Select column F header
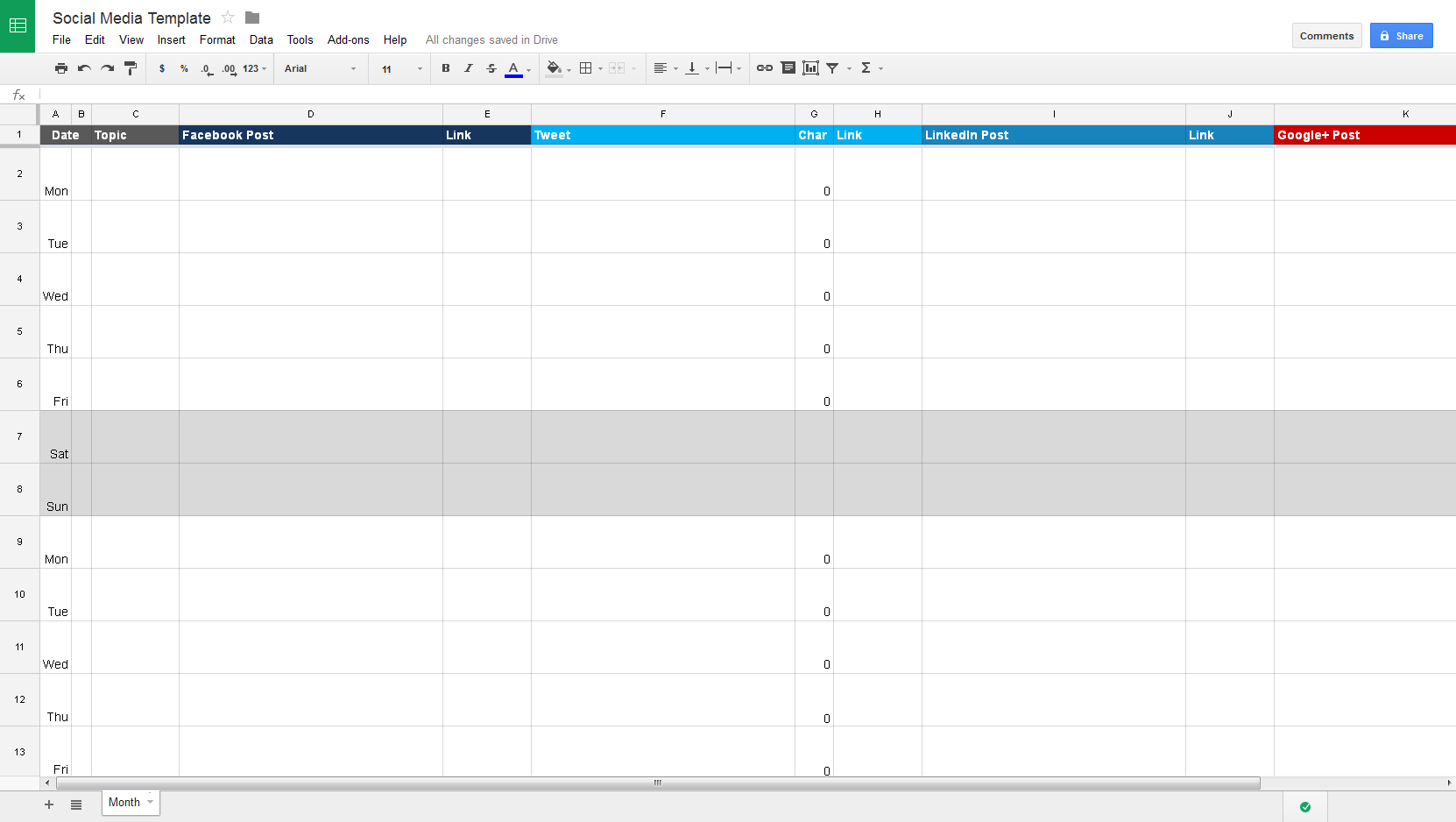Screen dimensions: 1456x822 663,114
